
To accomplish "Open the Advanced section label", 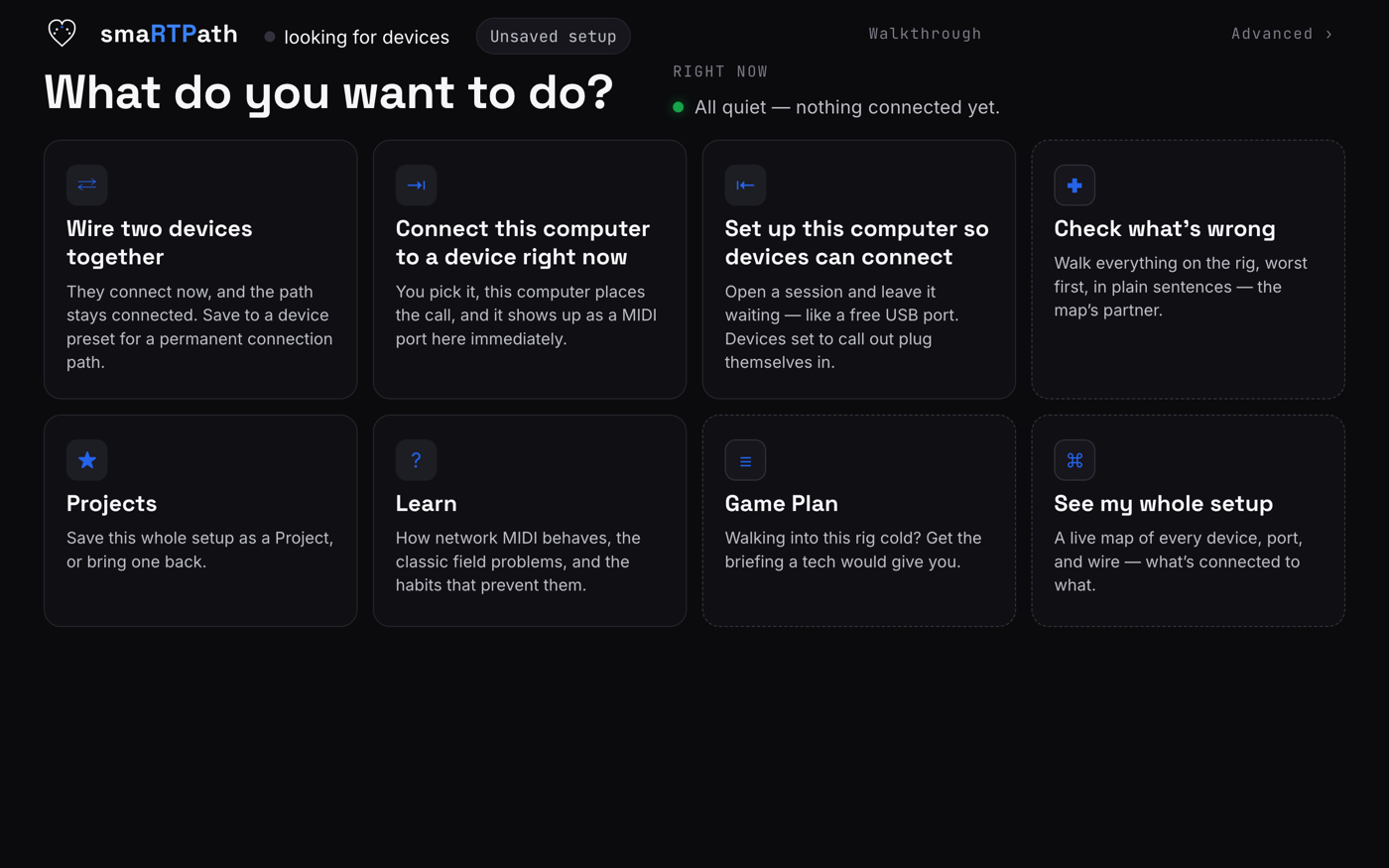I will [x=1272, y=34].
